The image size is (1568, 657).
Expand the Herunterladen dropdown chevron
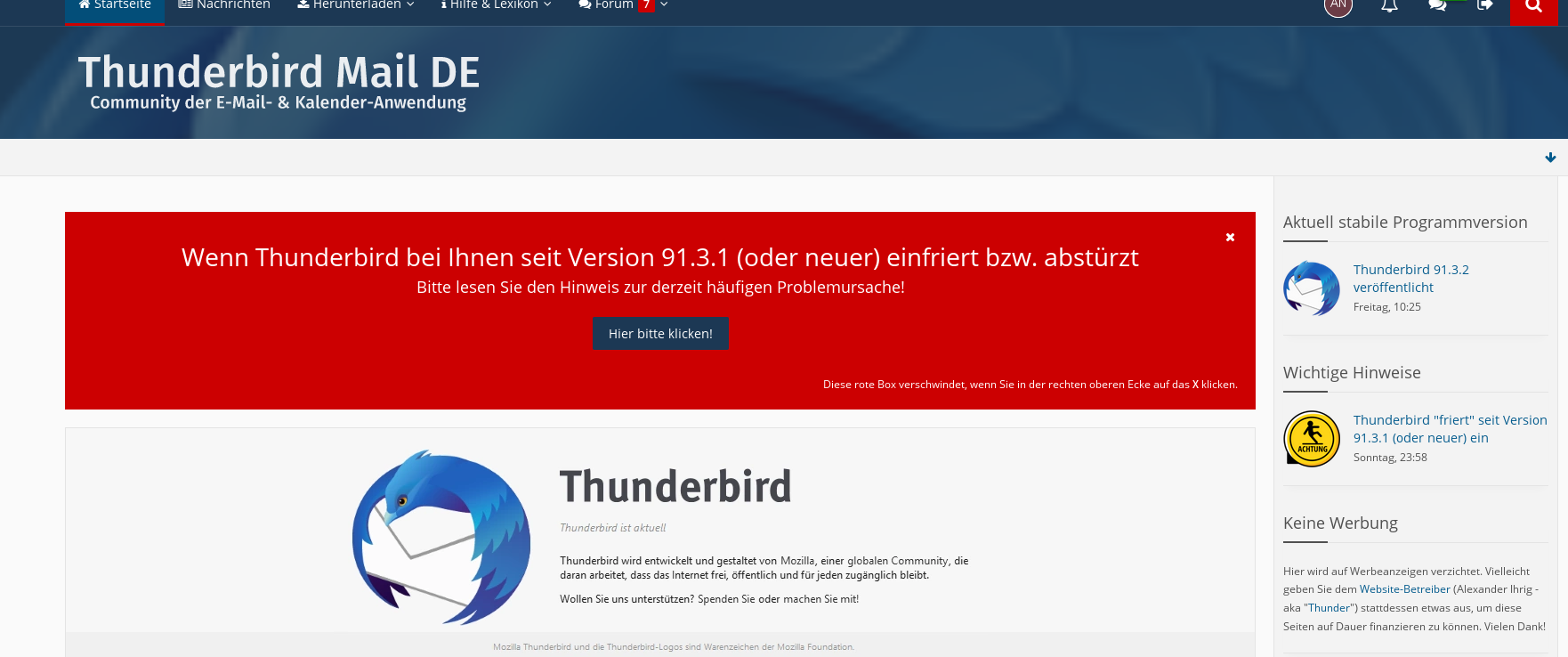410,5
